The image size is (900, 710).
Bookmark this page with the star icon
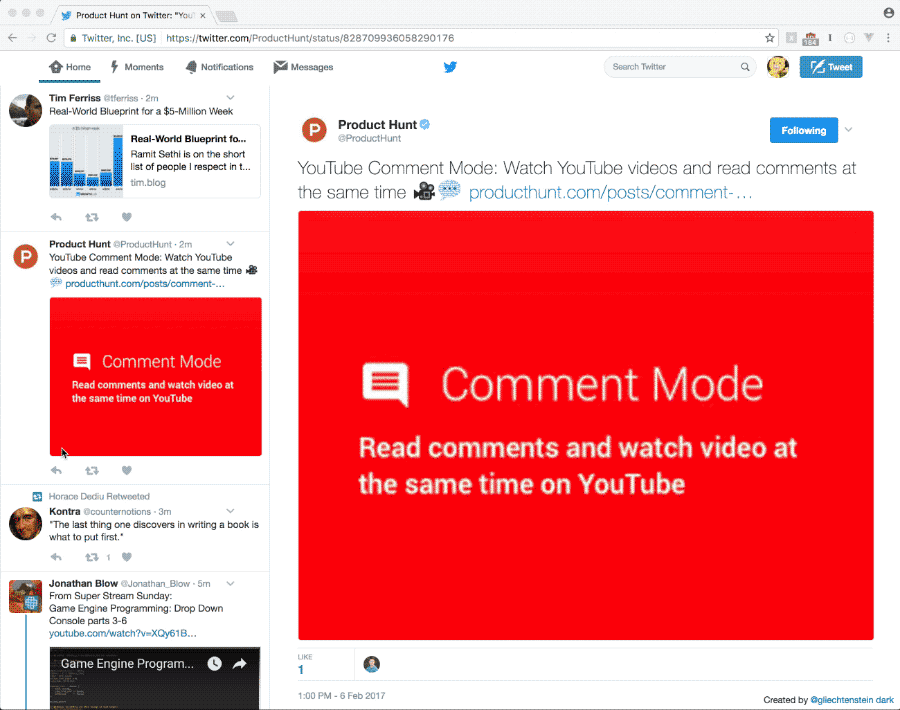point(769,38)
